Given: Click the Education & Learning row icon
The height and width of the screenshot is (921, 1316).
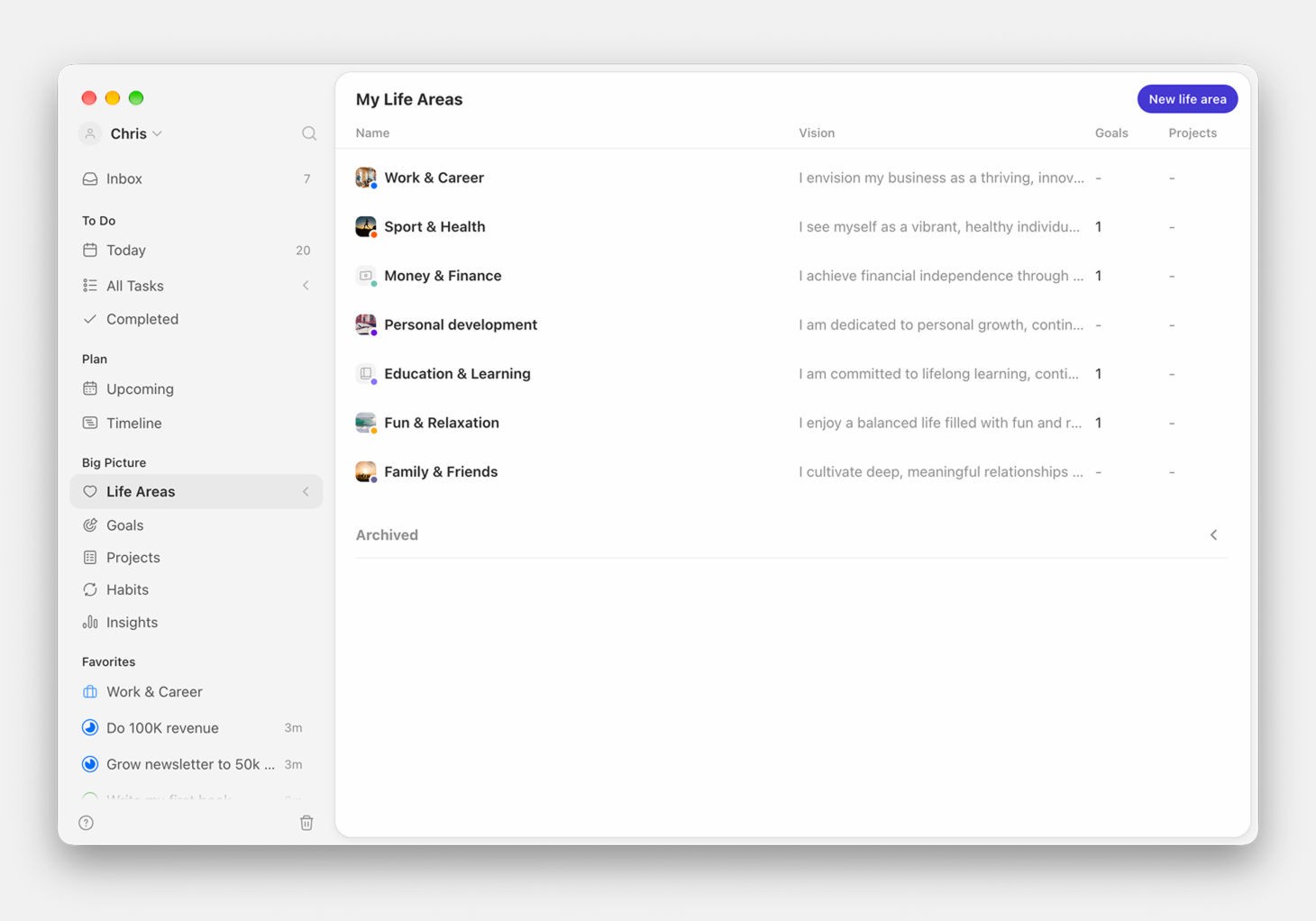Looking at the screenshot, I should pos(366,374).
